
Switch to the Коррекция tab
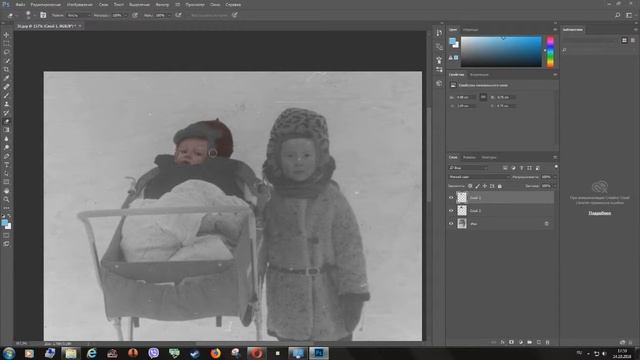479,75
